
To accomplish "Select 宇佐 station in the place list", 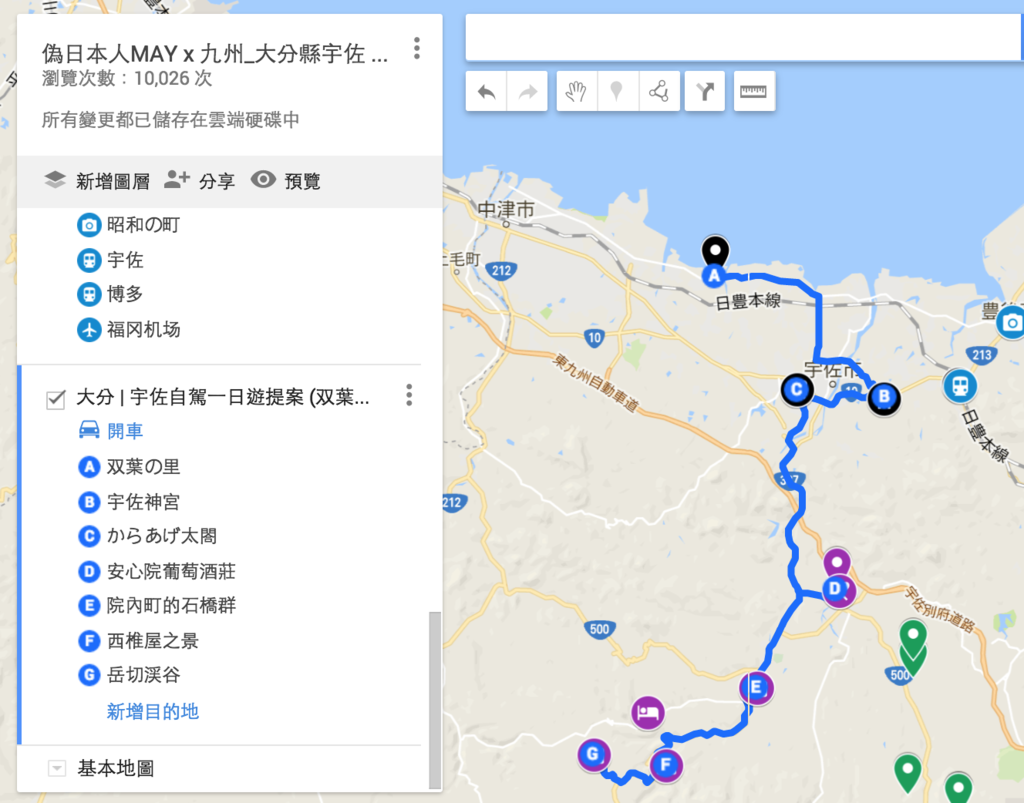I will (x=110, y=260).
